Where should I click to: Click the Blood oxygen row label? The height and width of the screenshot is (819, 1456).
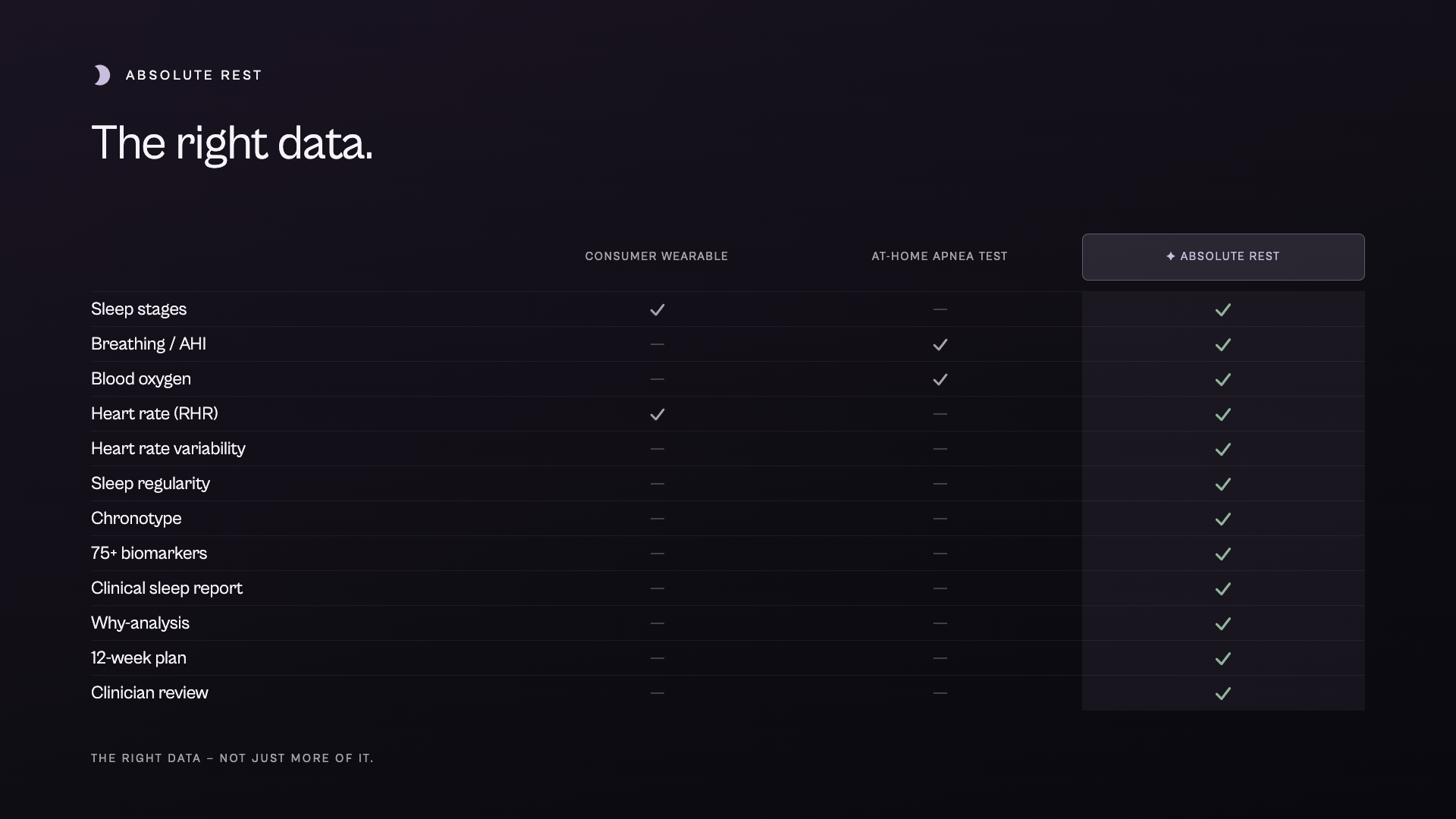coord(141,379)
